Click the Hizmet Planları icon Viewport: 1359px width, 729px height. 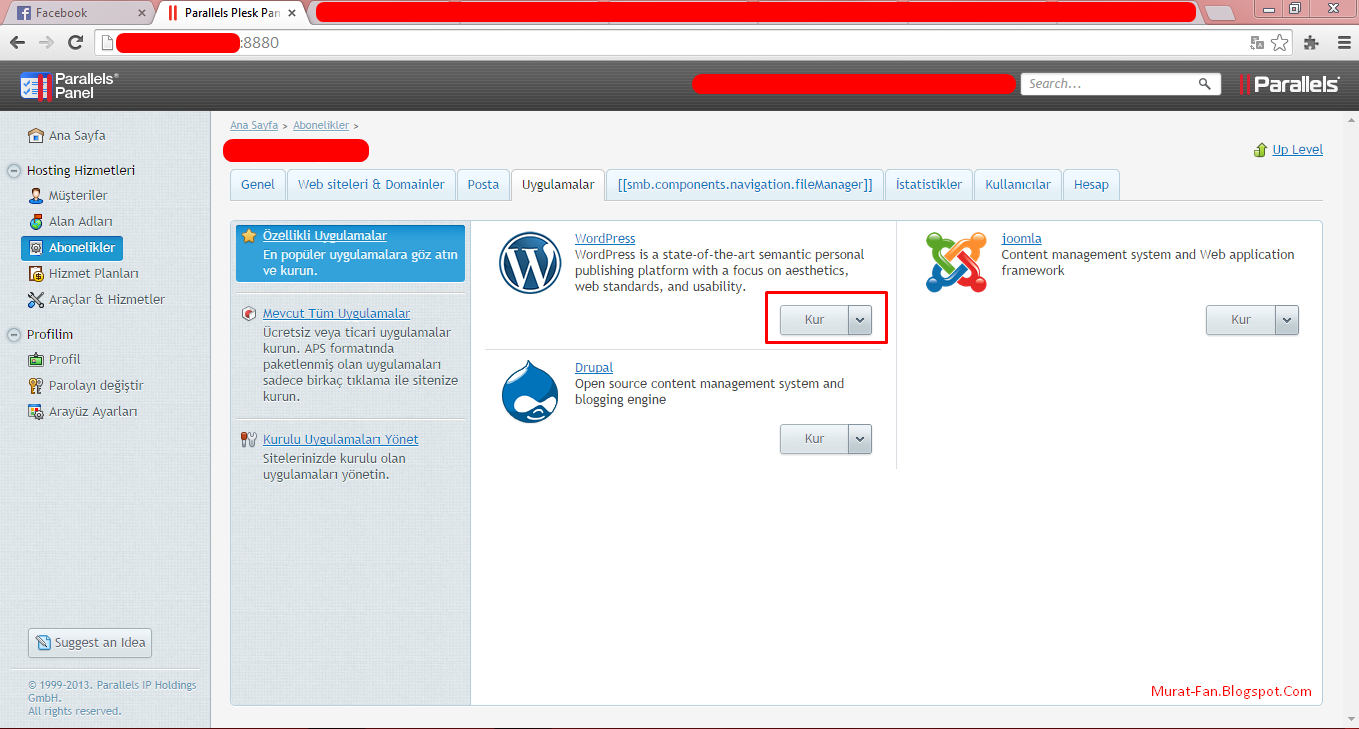(x=36, y=273)
